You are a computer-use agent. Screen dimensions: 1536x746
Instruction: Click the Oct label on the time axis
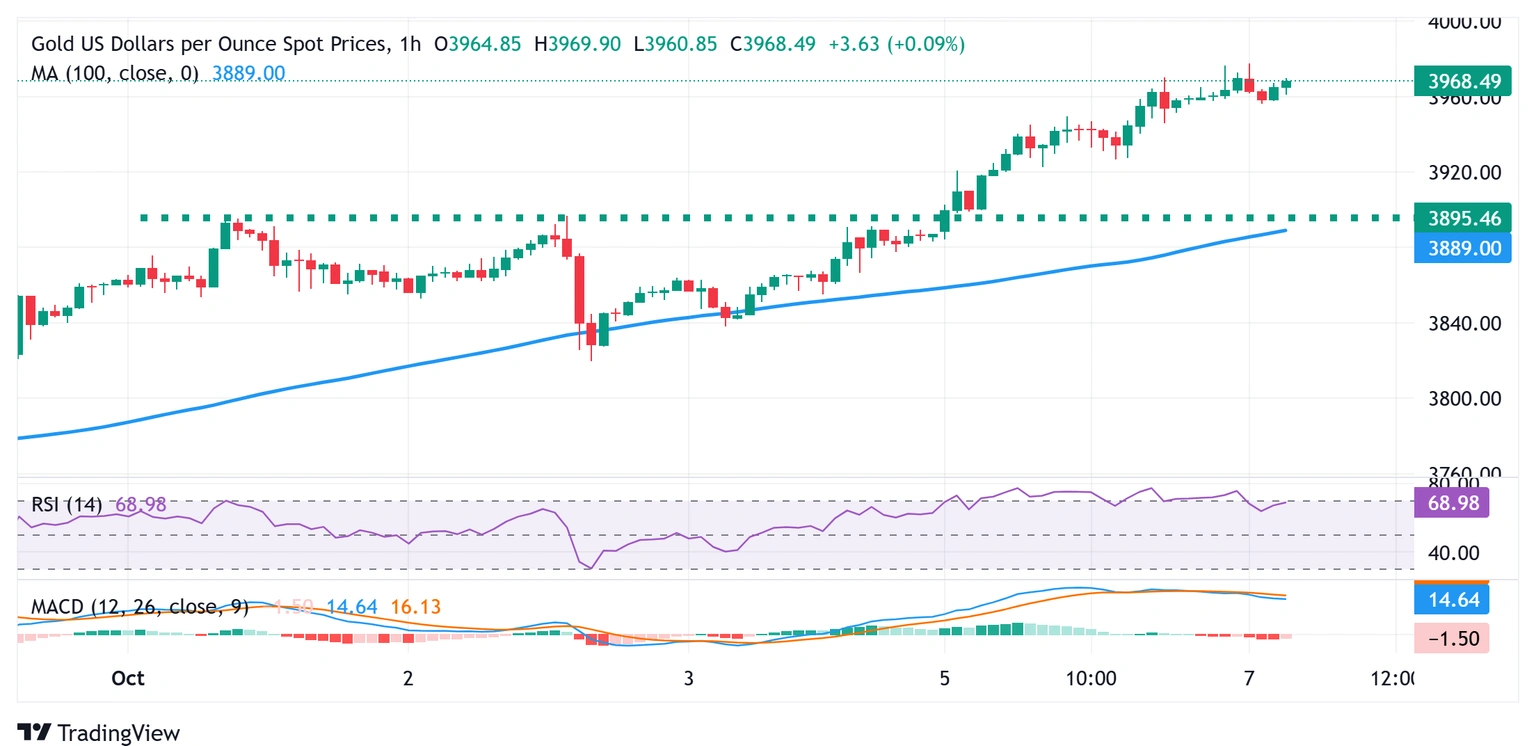pyautogui.click(x=128, y=678)
